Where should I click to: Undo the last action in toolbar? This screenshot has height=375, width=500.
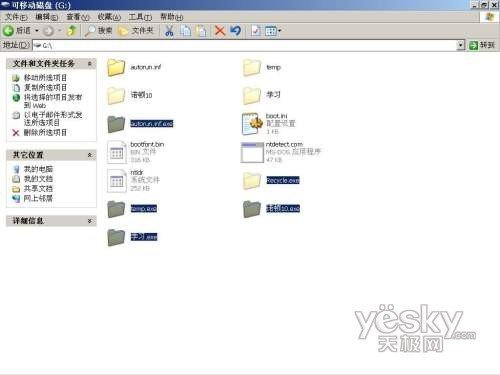tap(236, 31)
